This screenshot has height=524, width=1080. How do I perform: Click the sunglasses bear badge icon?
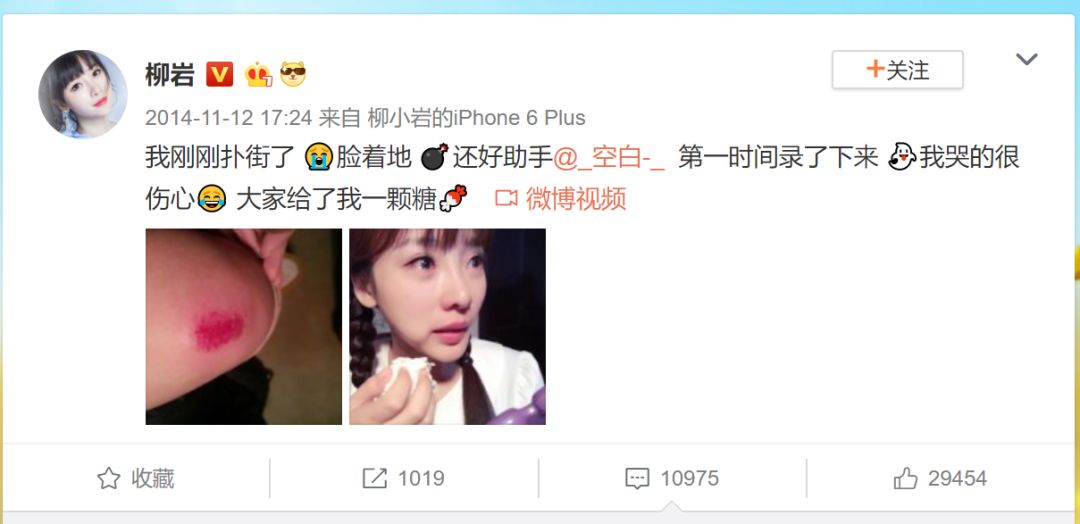(293, 74)
